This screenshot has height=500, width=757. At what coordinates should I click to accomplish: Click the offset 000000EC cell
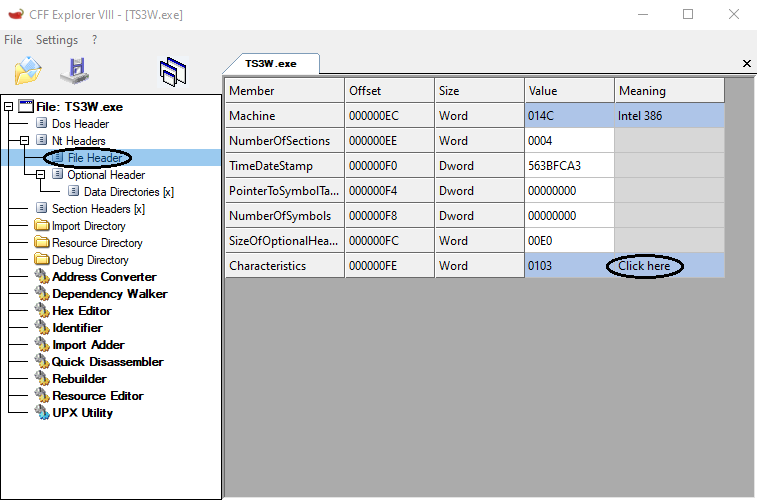point(390,116)
